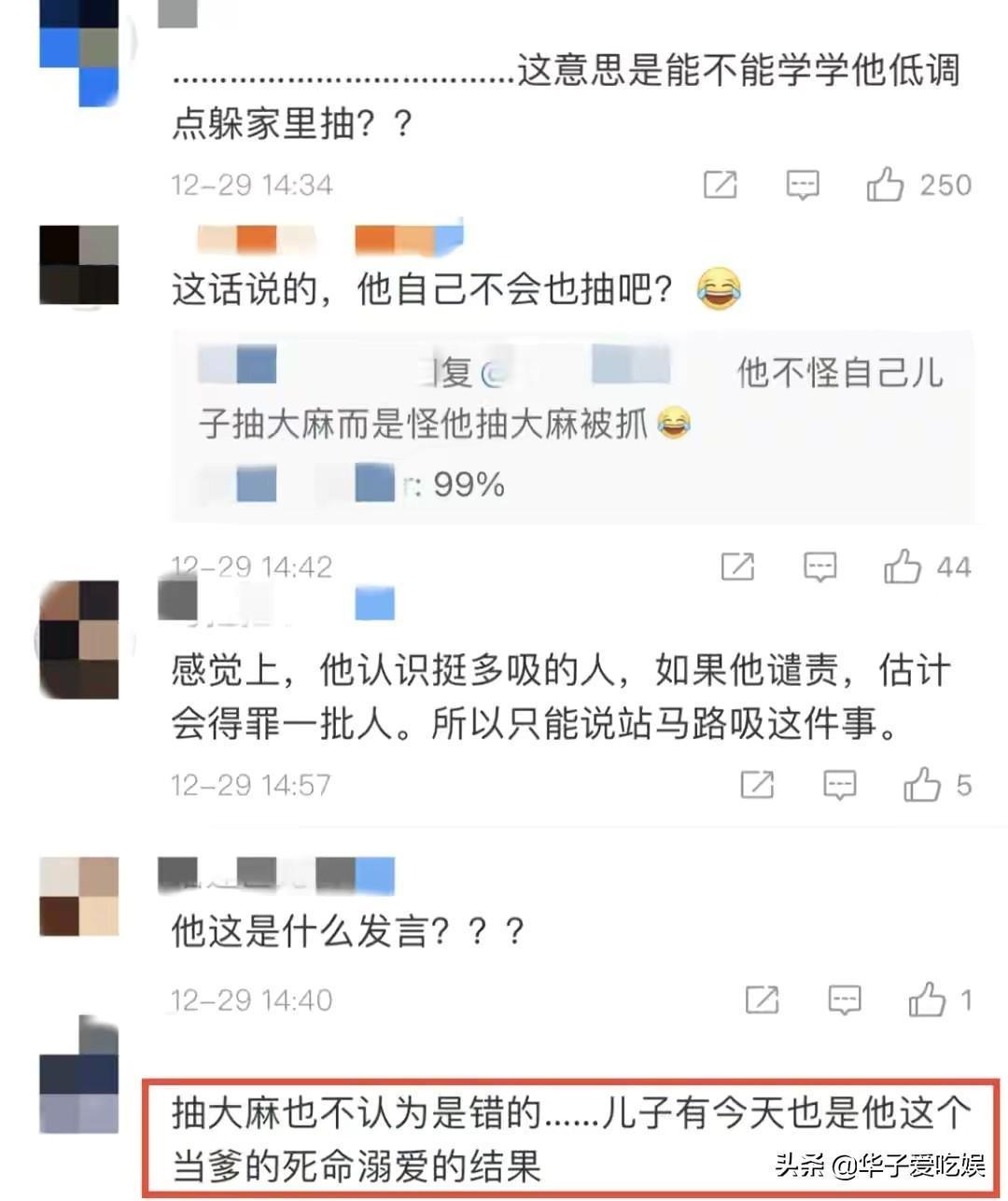Reply to the 12-29 14:40 comment
This screenshot has height=1201, width=1008.
(845, 1000)
